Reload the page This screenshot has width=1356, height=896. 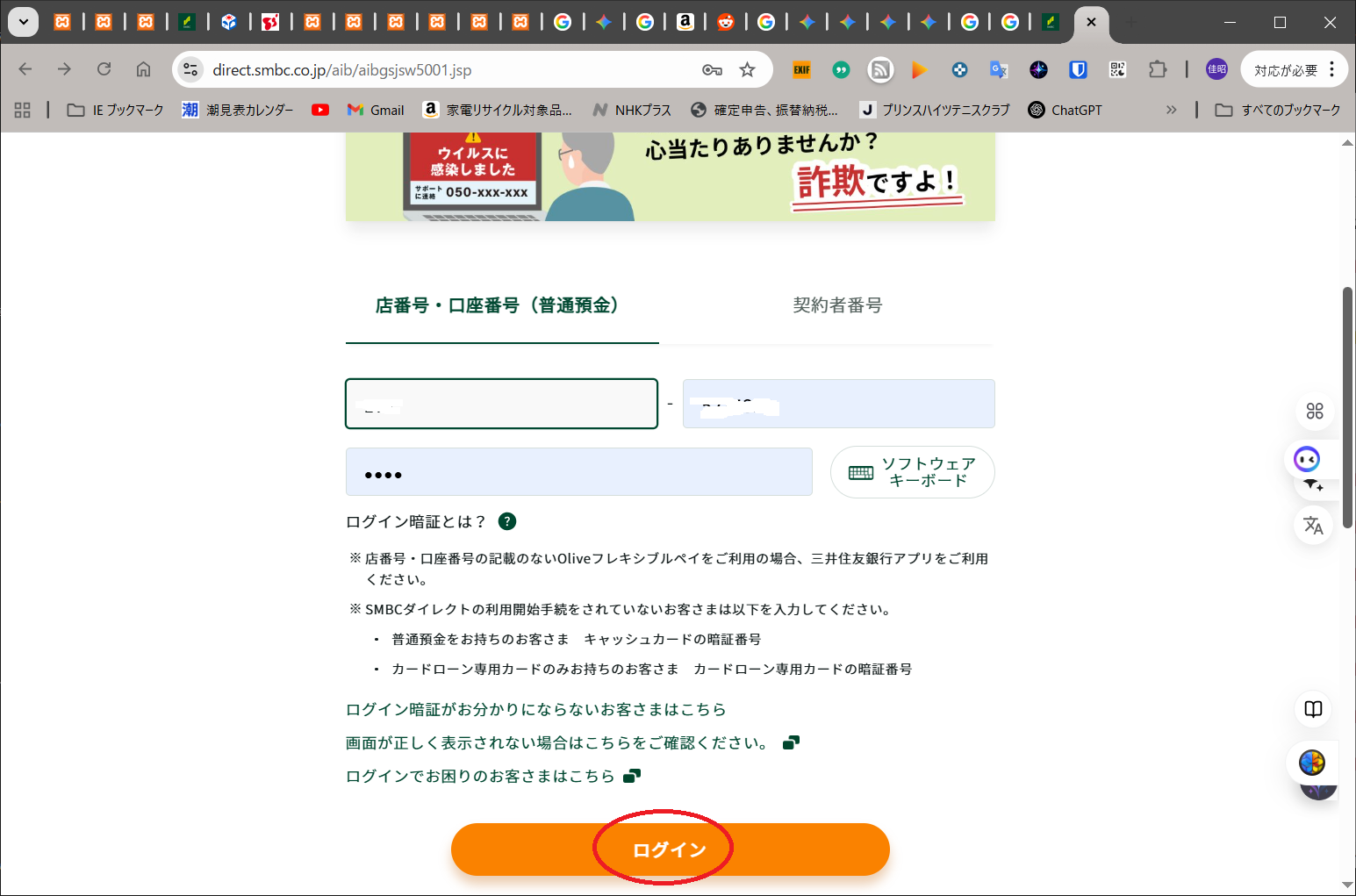pyautogui.click(x=104, y=69)
